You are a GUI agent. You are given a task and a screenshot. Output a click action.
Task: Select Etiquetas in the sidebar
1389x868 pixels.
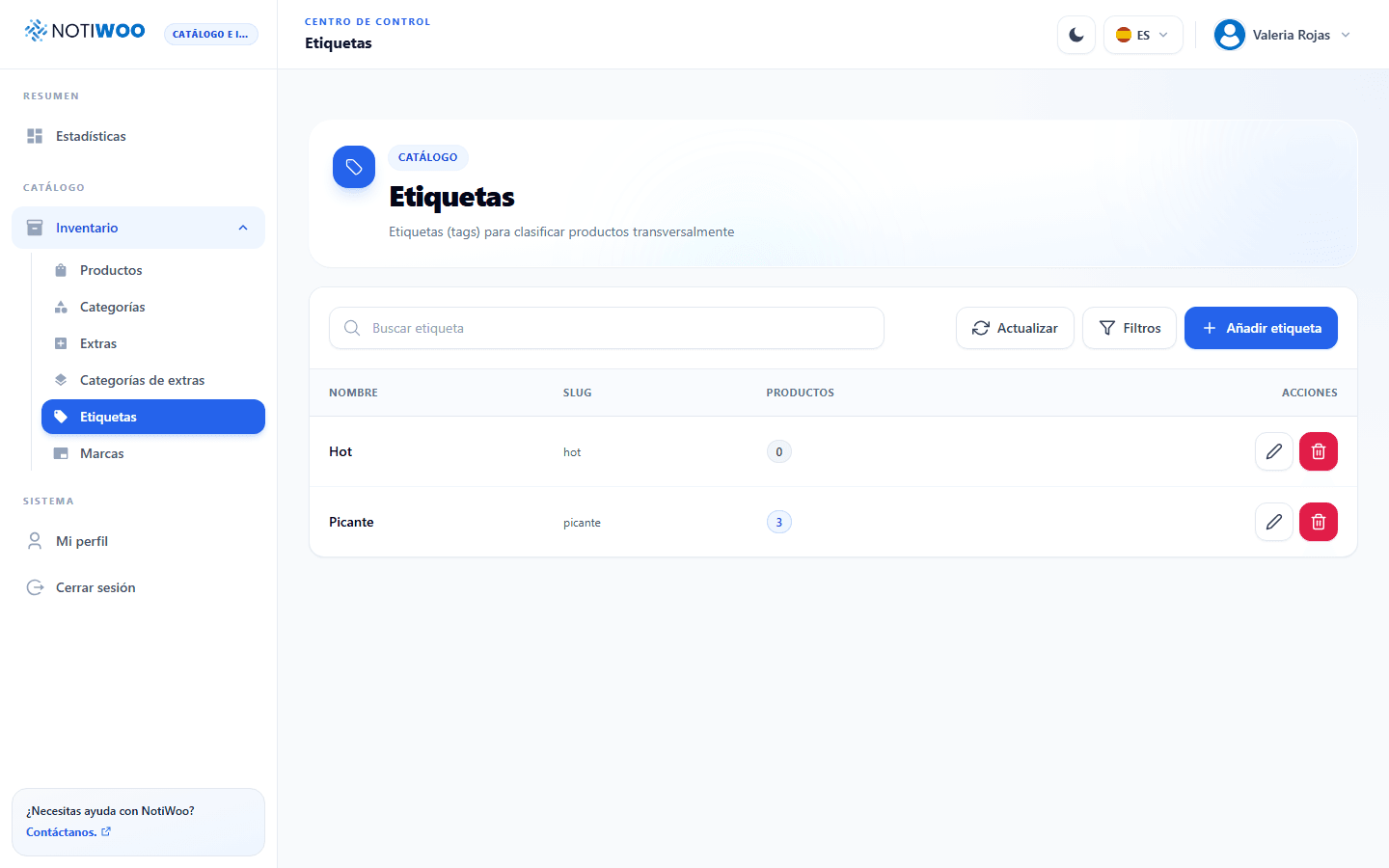click(153, 417)
